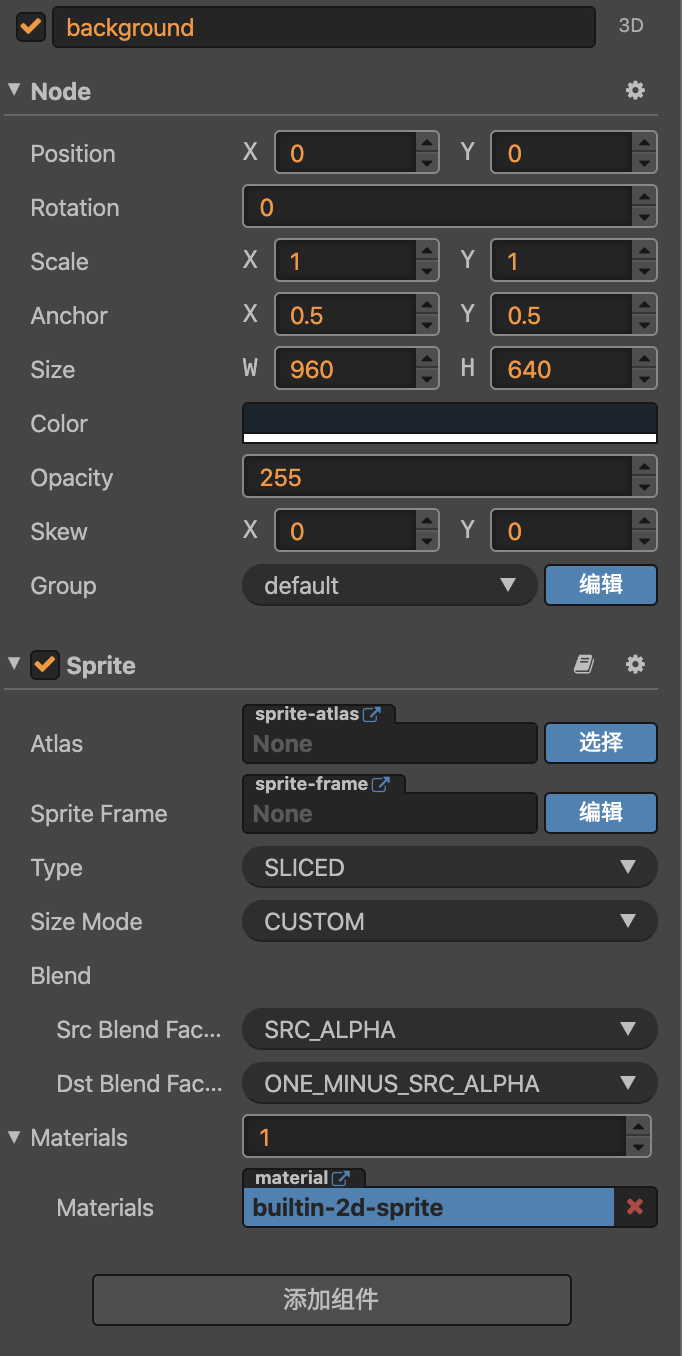Remove the builtin-2d-sprite material with red X
The width and height of the screenshot is (682, 1356).
click(635, 1207)
